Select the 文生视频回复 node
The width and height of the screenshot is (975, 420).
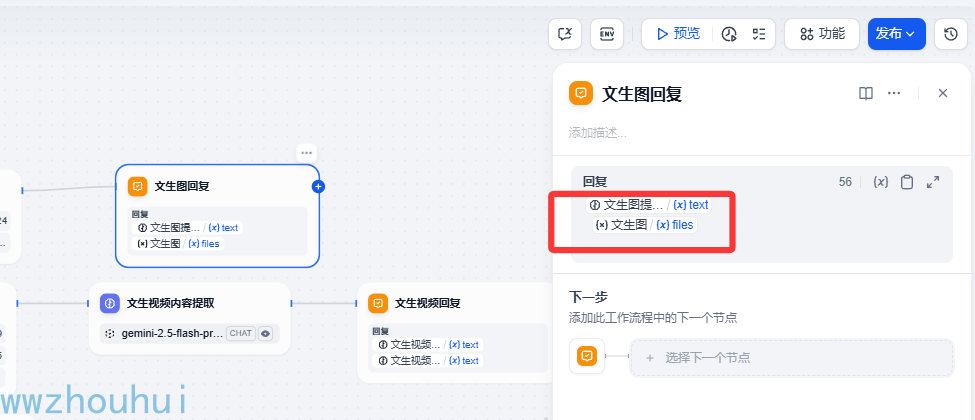pyautogui.click(x=456, y=333)
